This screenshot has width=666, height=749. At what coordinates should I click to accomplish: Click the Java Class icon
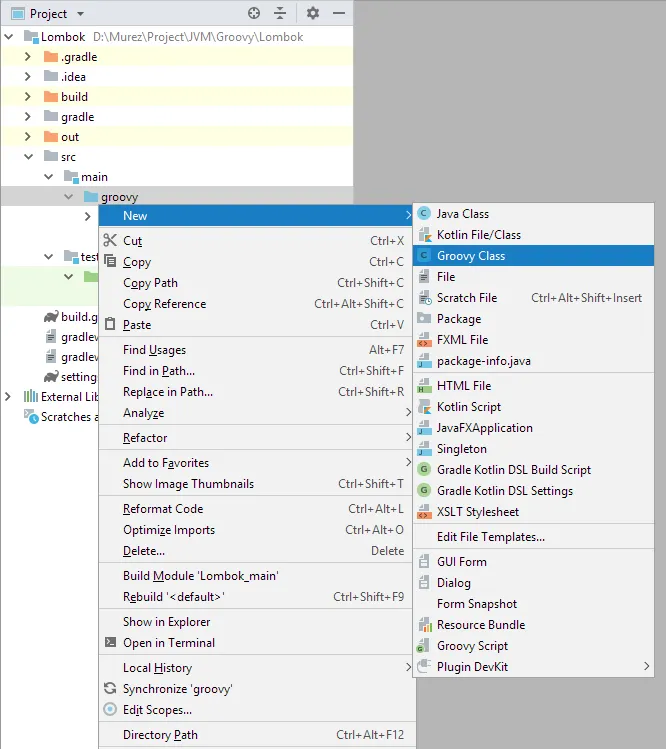coord(424,213)
